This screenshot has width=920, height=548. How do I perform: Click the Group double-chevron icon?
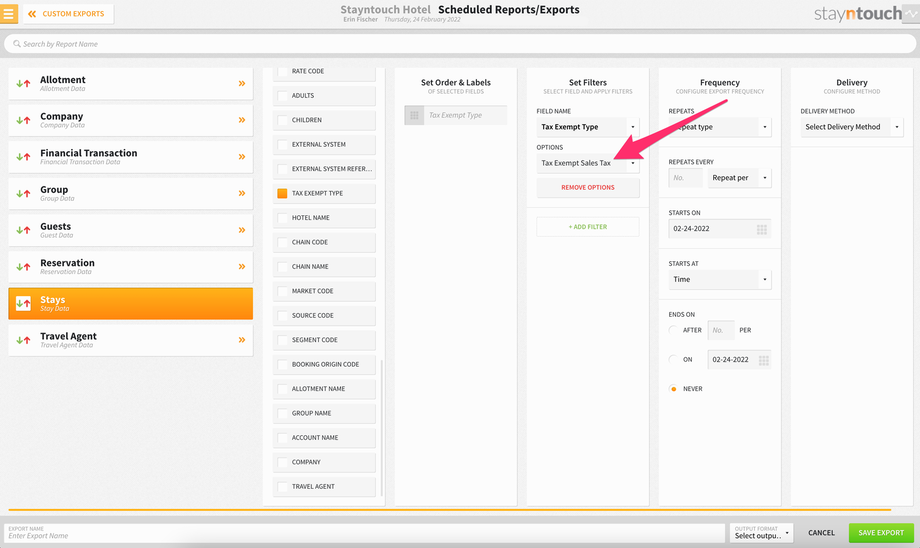(242, 194)
